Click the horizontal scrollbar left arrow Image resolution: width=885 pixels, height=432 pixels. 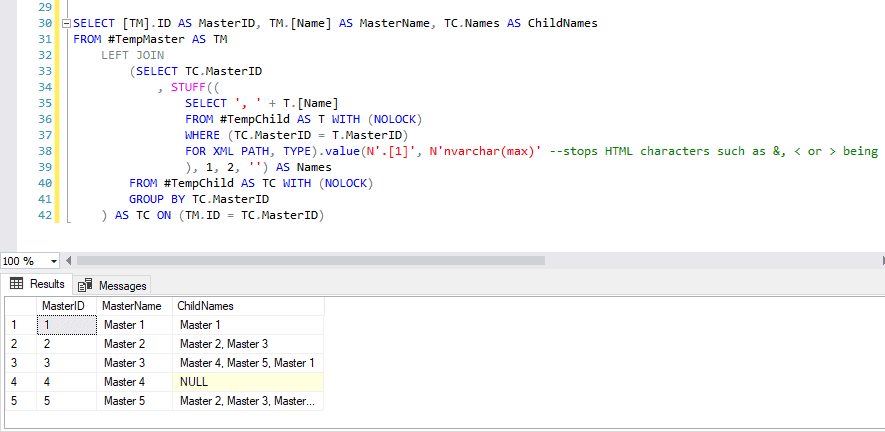(69, 260)
